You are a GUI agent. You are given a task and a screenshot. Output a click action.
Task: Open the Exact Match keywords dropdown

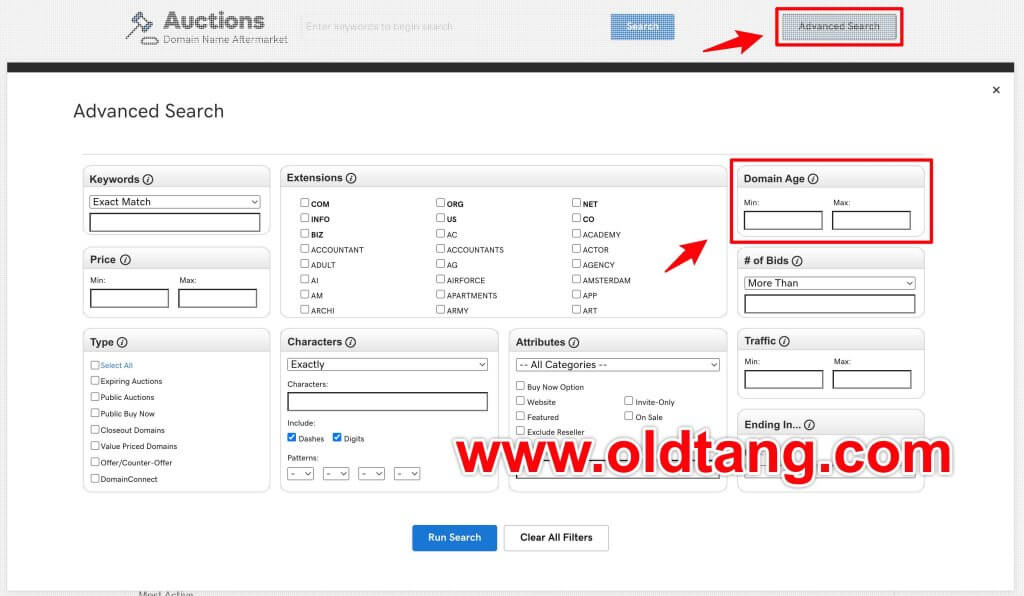click(x=175, y=202)
